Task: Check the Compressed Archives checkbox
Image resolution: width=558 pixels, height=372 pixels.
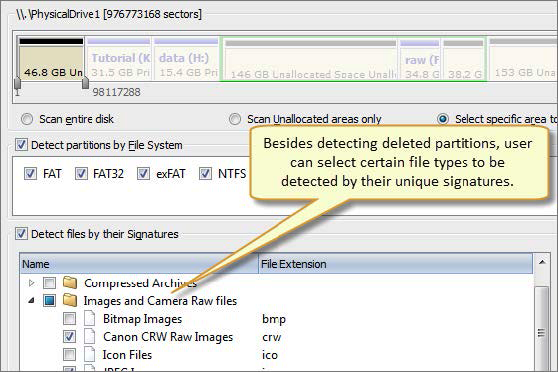Action: point(49,283)
